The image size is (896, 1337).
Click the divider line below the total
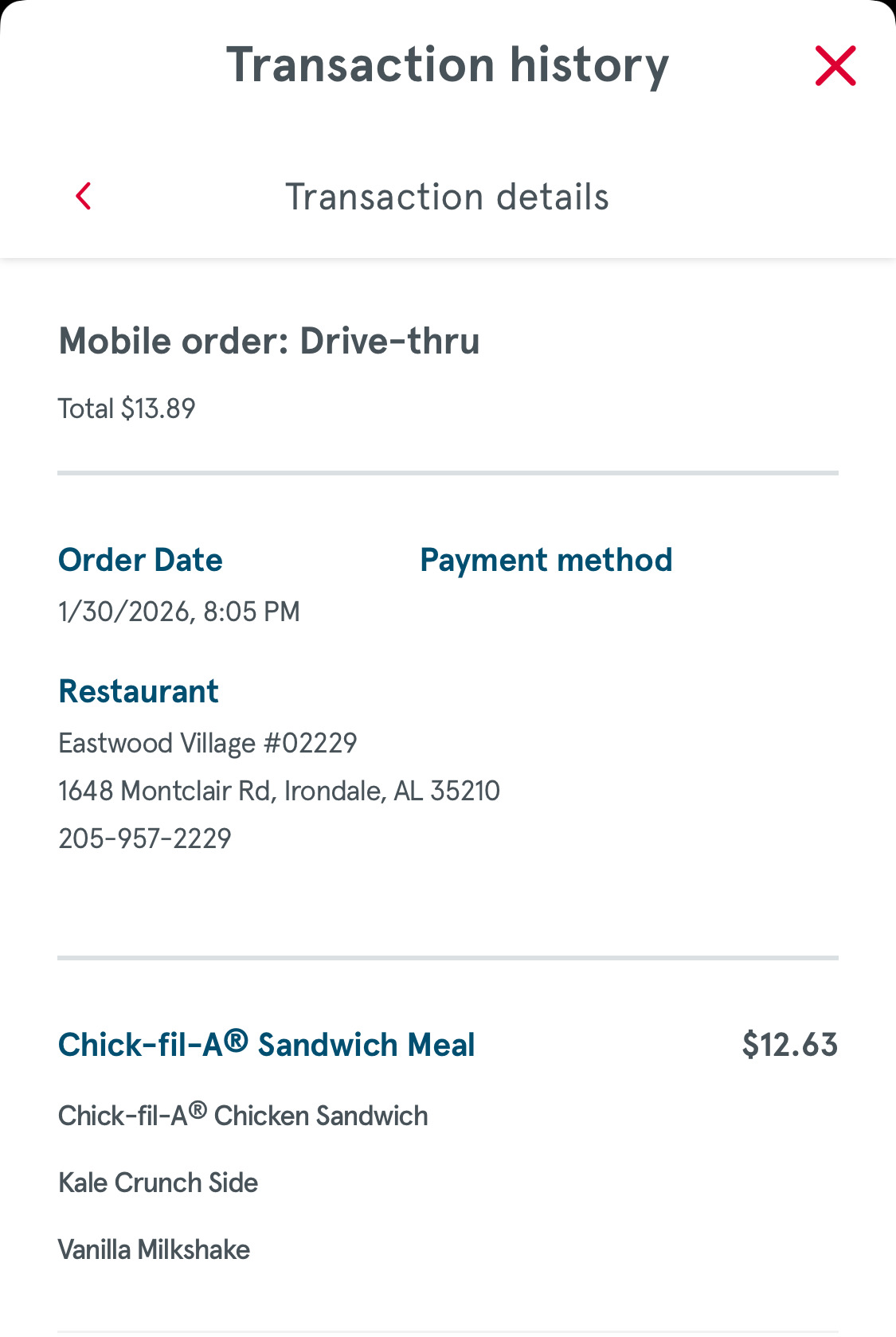coord(448,473)
